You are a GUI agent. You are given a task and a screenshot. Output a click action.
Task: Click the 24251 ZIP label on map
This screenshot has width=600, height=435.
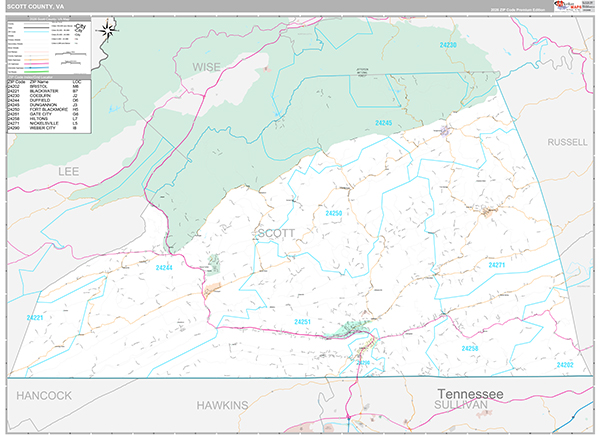[302, 322]
